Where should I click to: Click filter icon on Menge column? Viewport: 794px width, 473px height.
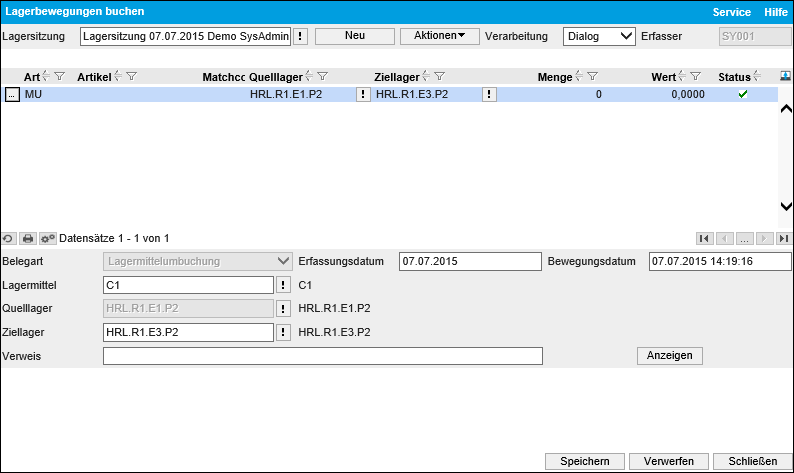click(x=592, y=77)
